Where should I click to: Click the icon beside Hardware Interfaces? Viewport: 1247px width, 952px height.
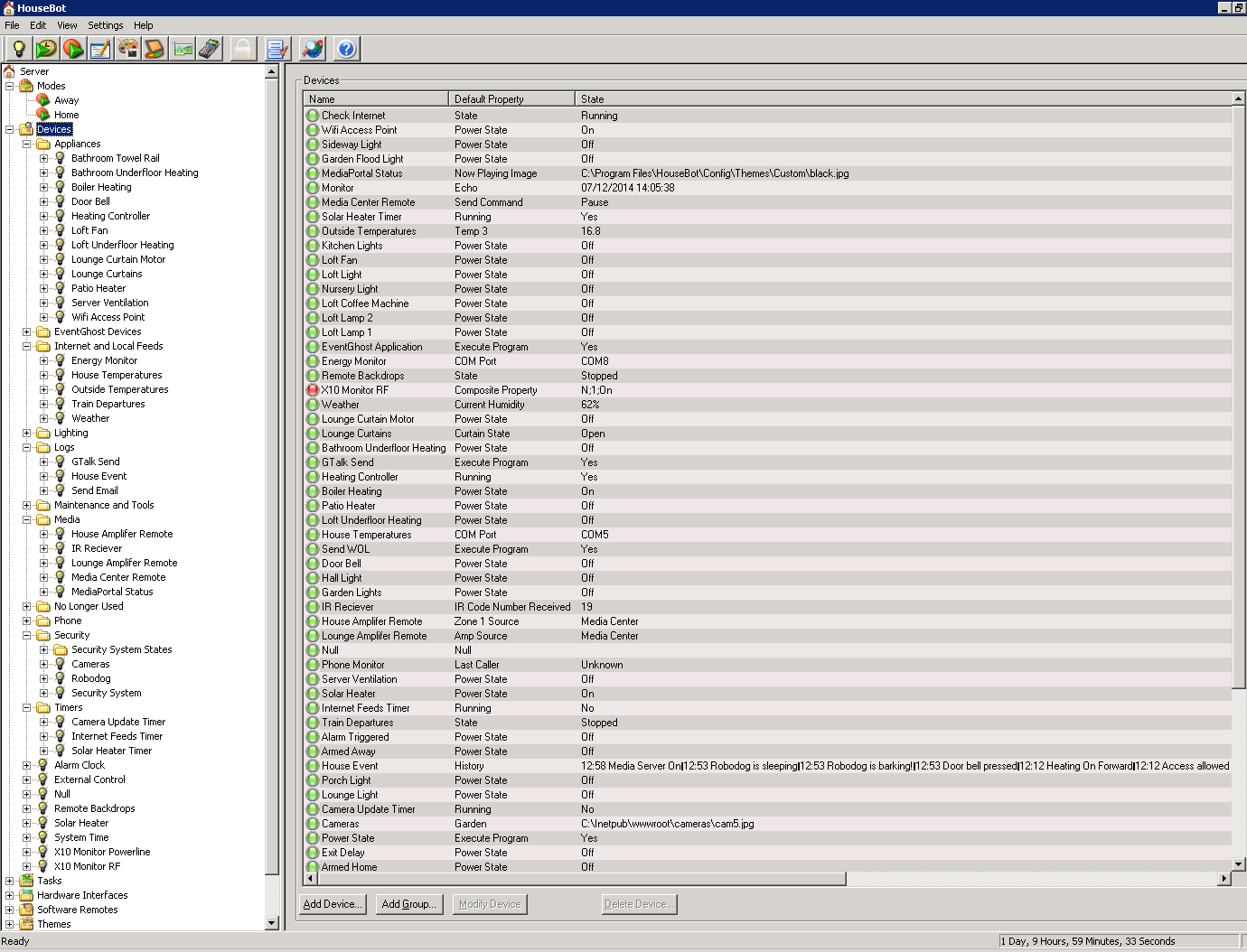(26, 895)
